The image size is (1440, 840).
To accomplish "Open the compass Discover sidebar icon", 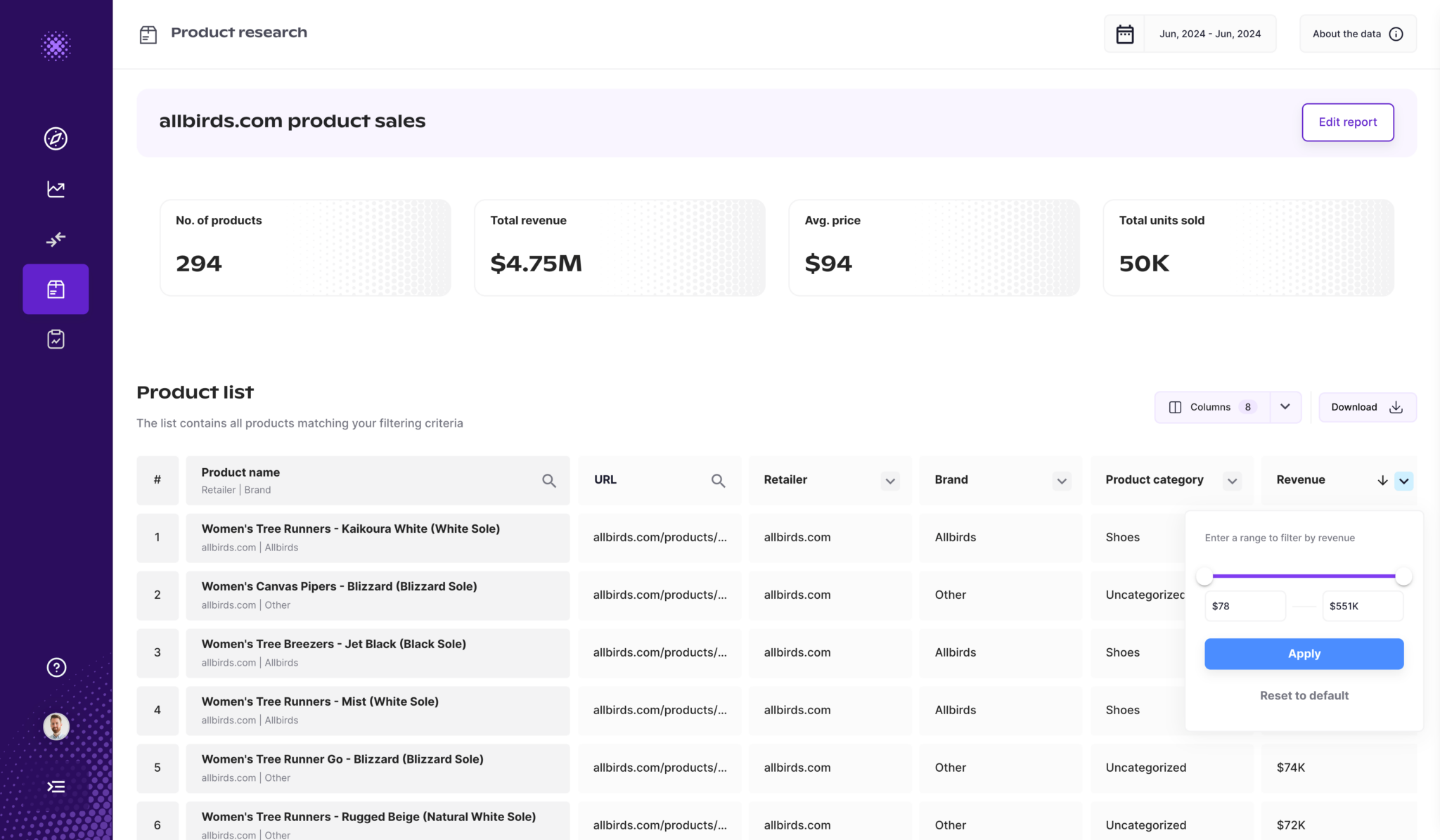I will click(56, 138).
